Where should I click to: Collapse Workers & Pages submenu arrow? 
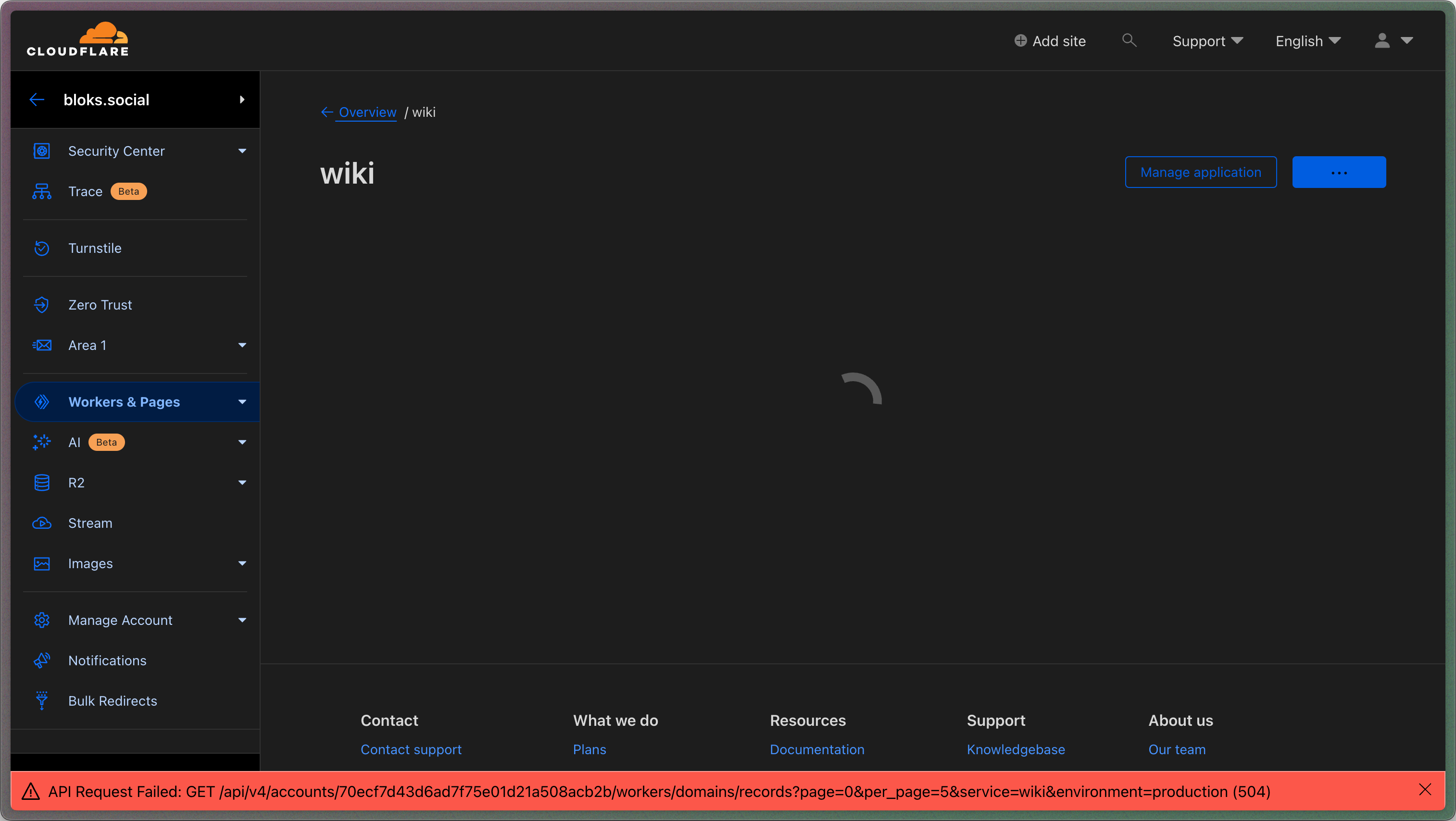[x=242, y=402]
